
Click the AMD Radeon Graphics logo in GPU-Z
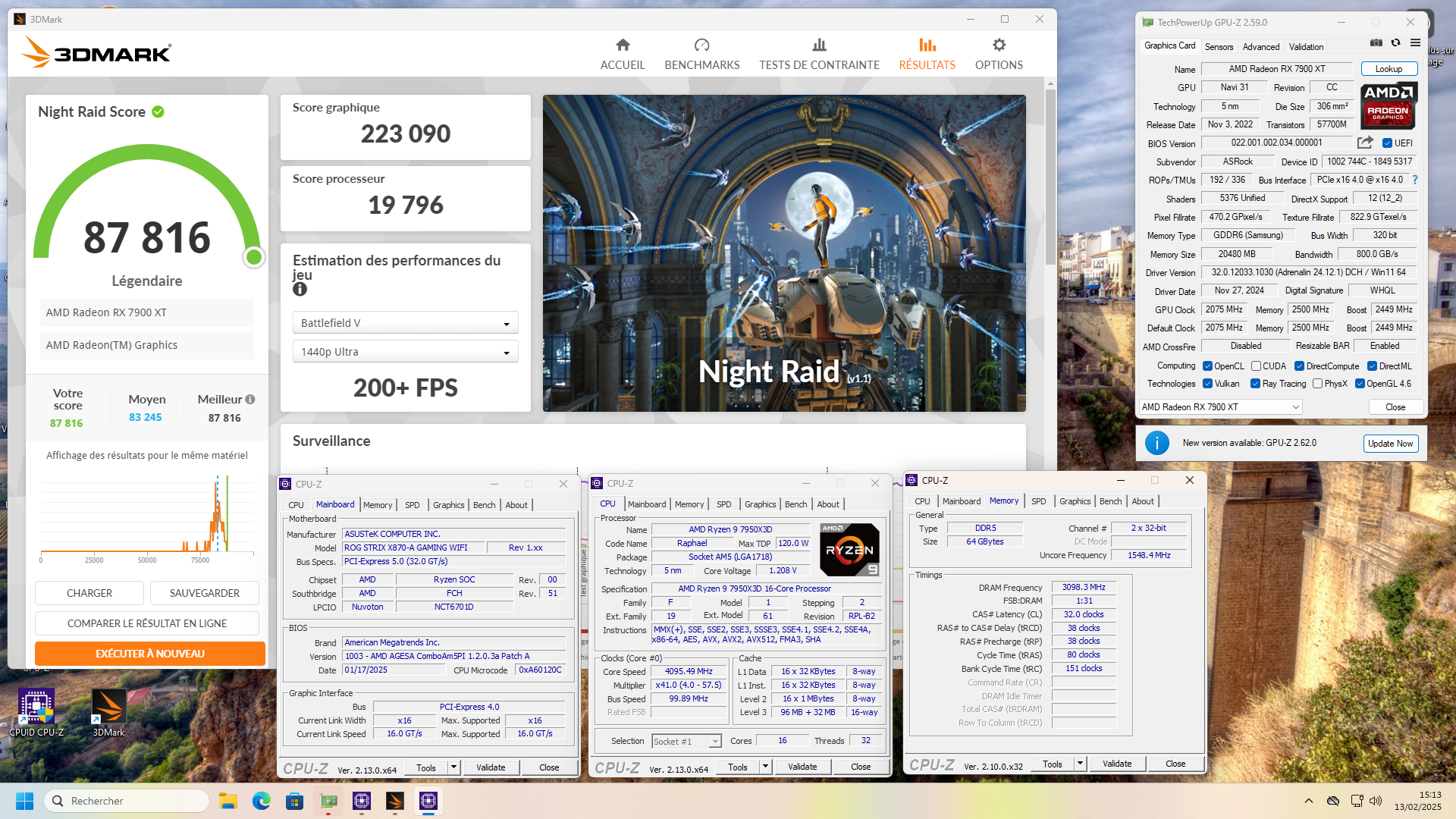(x=1388, y=106)
